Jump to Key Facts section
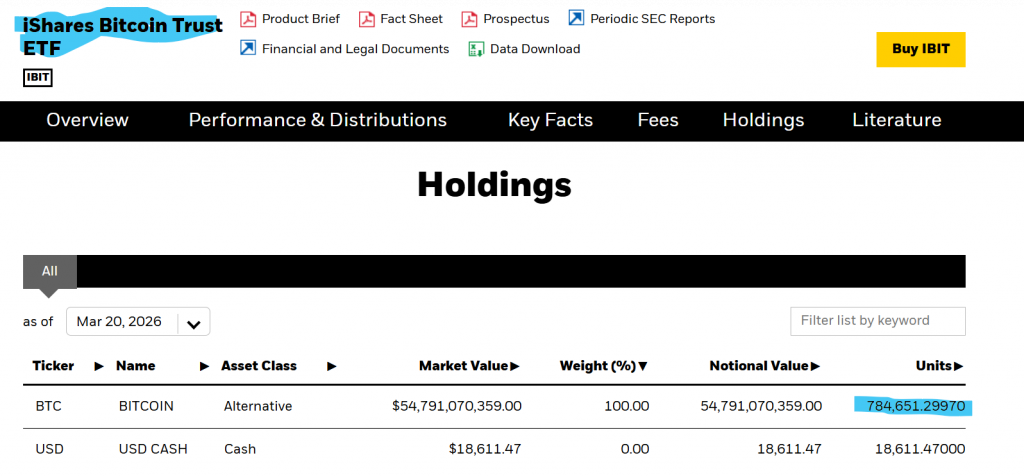 point(550,120)
